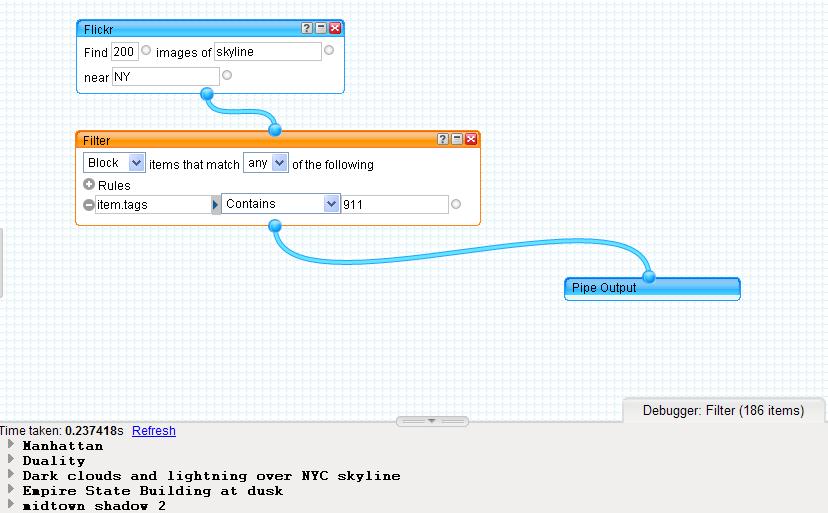
Task: Collapse the Flickr module
Action: click(x=321, y=29)
